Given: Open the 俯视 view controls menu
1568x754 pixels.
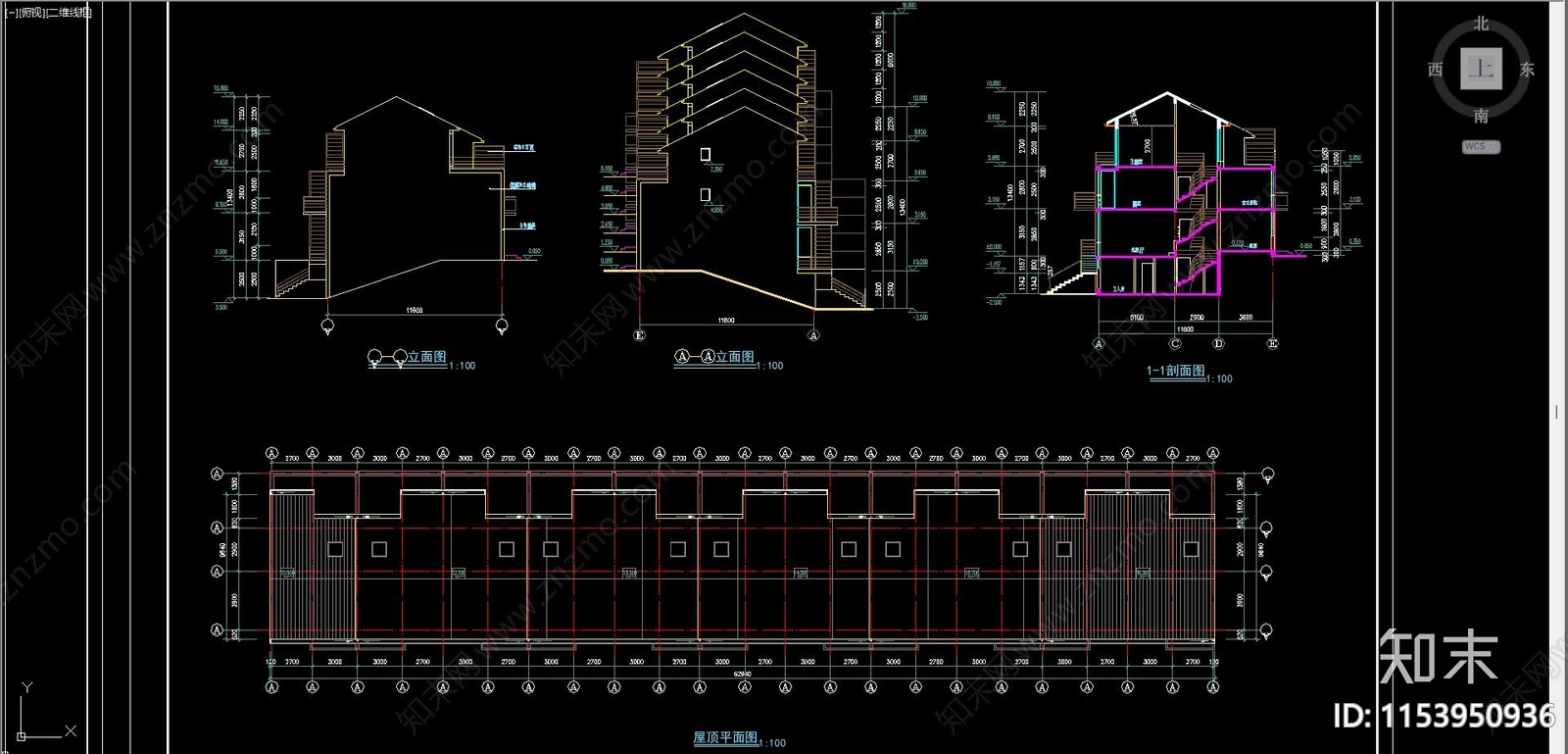Looking at the screenshot, I should 31,13.
